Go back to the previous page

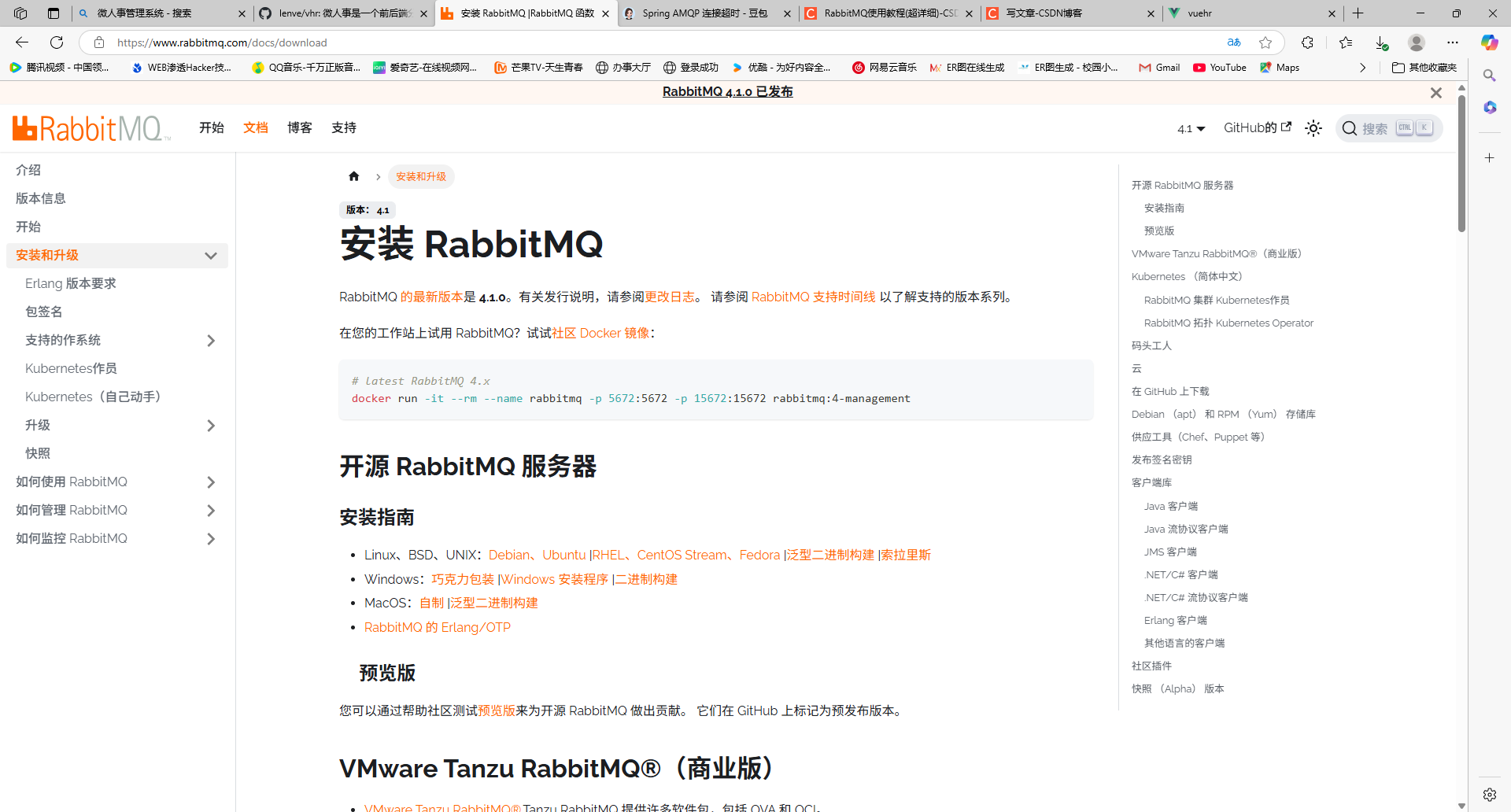pyautogui.click(x=22, y=42)
